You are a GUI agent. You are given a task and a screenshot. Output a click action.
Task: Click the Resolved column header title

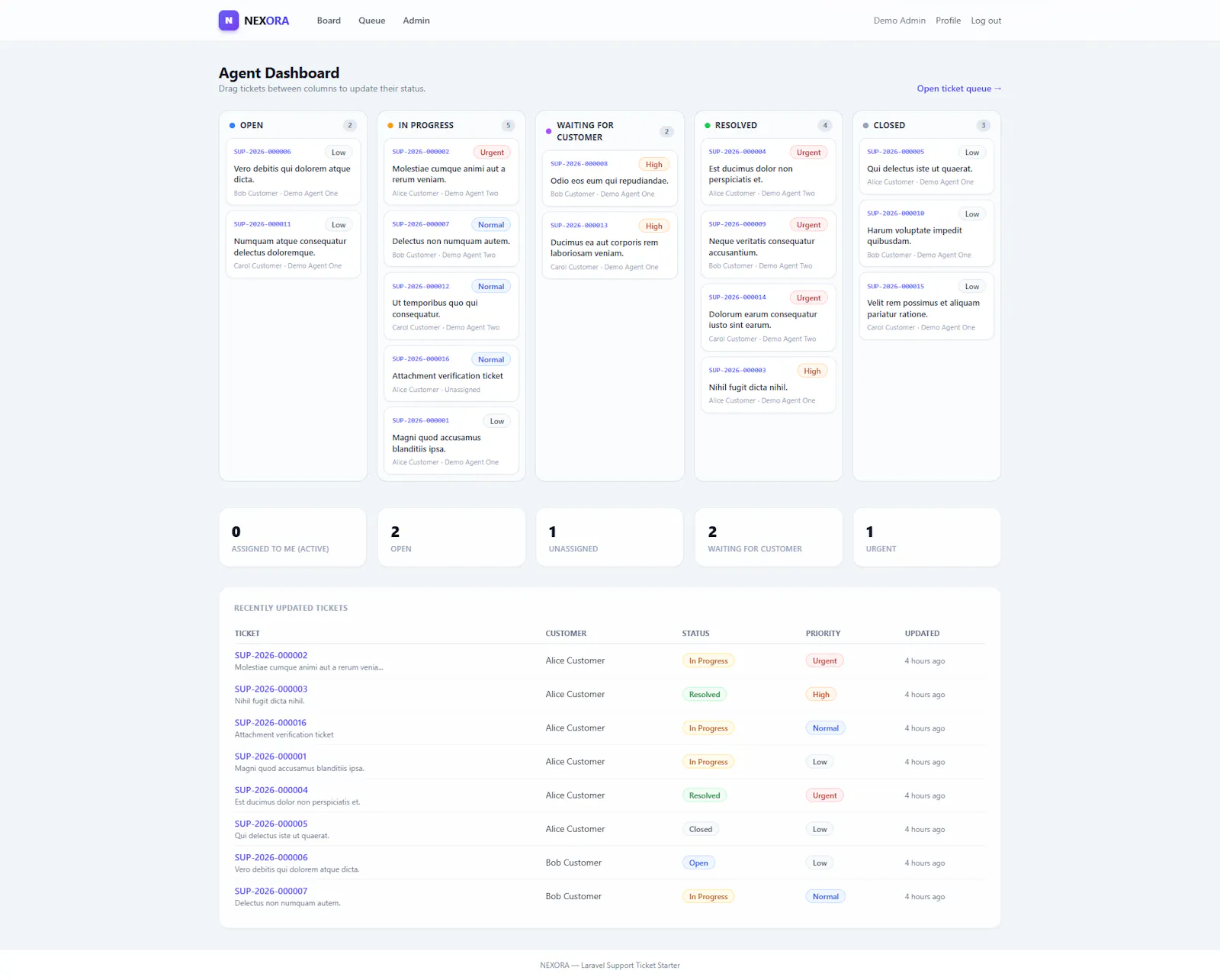pos(736,125)
